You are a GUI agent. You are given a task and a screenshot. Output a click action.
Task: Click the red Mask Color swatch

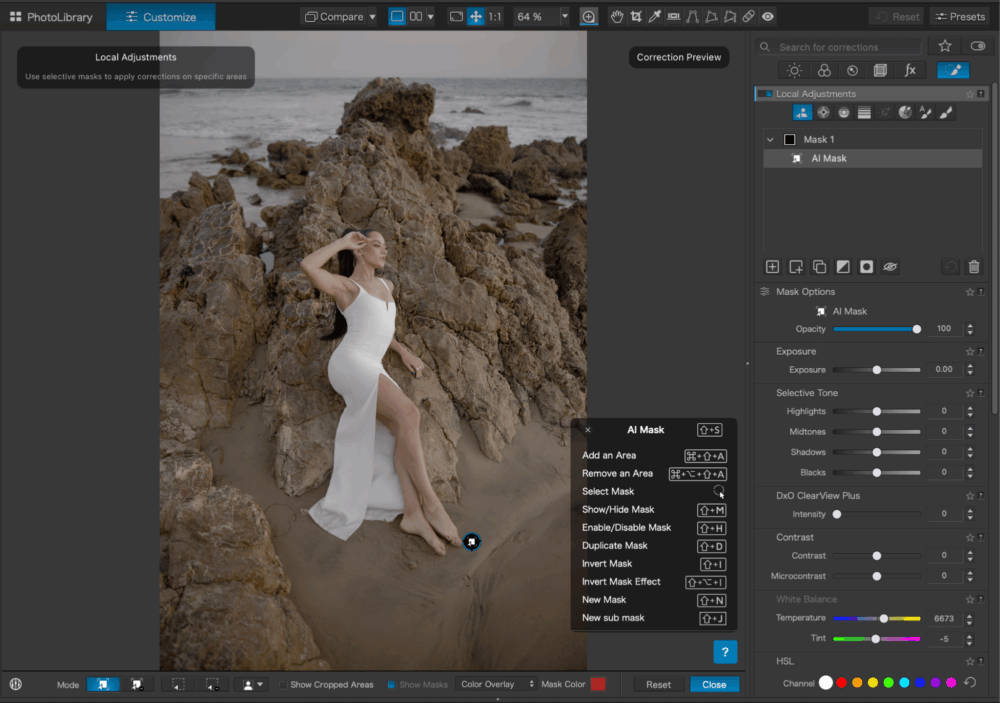(598, 685)
